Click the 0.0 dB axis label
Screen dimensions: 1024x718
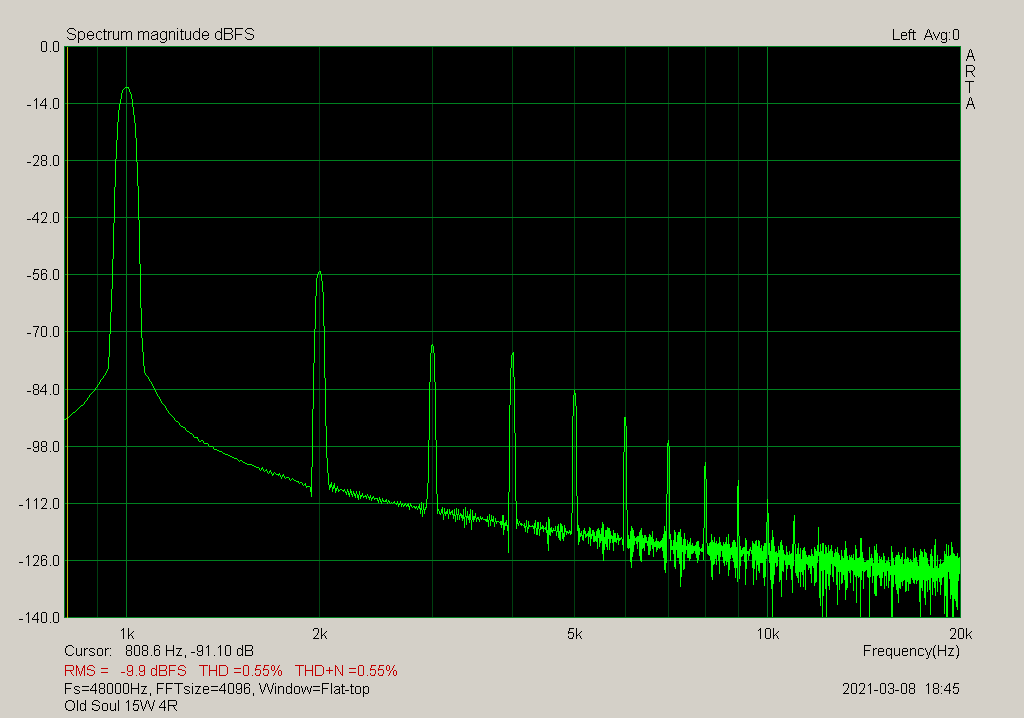50,47
